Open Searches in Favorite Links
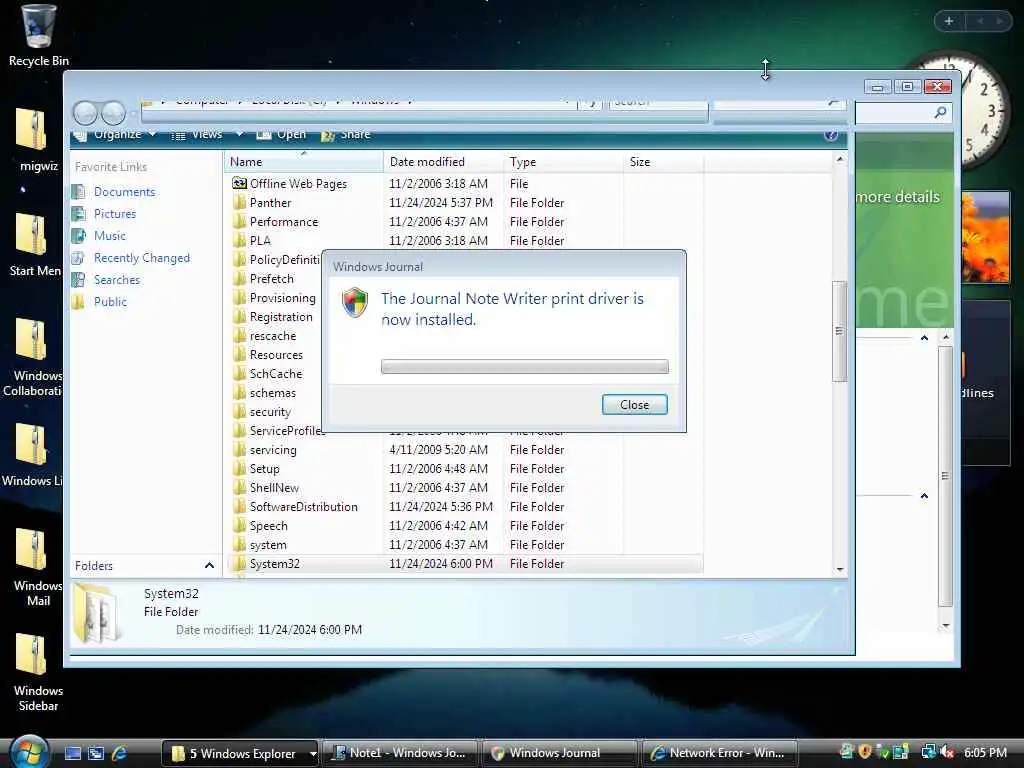 click(x=117, y=280)
